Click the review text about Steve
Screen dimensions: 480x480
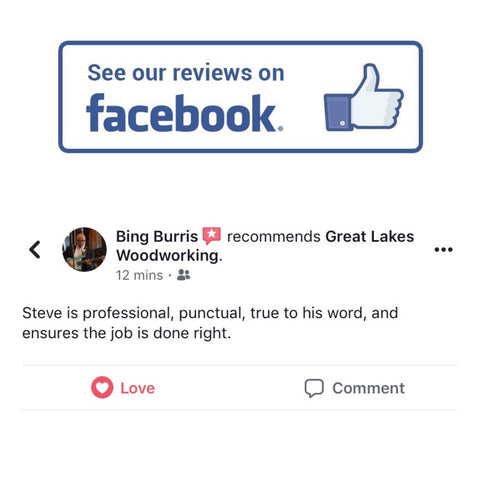(x=210, y=323)
